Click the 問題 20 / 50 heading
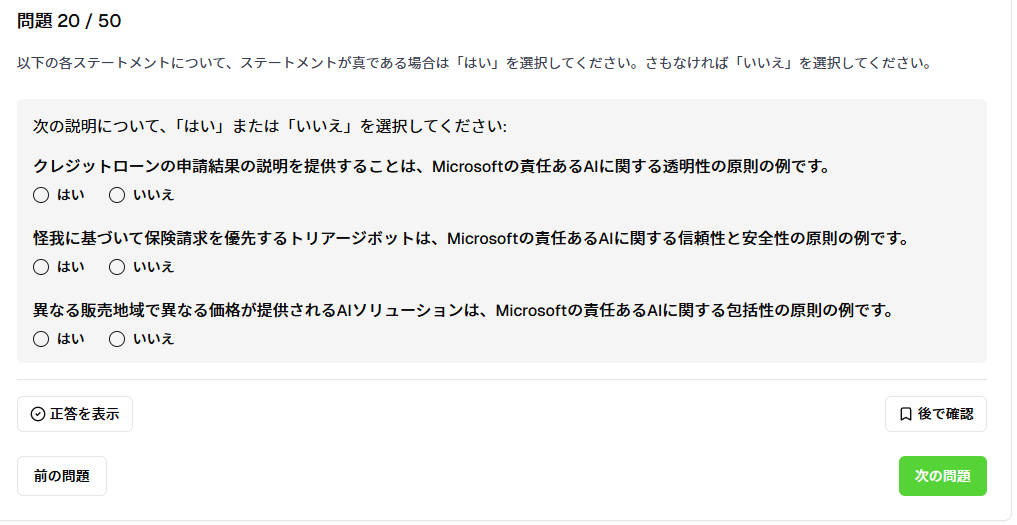Screen dimensions: 1017x525 [x=69, y=21]
